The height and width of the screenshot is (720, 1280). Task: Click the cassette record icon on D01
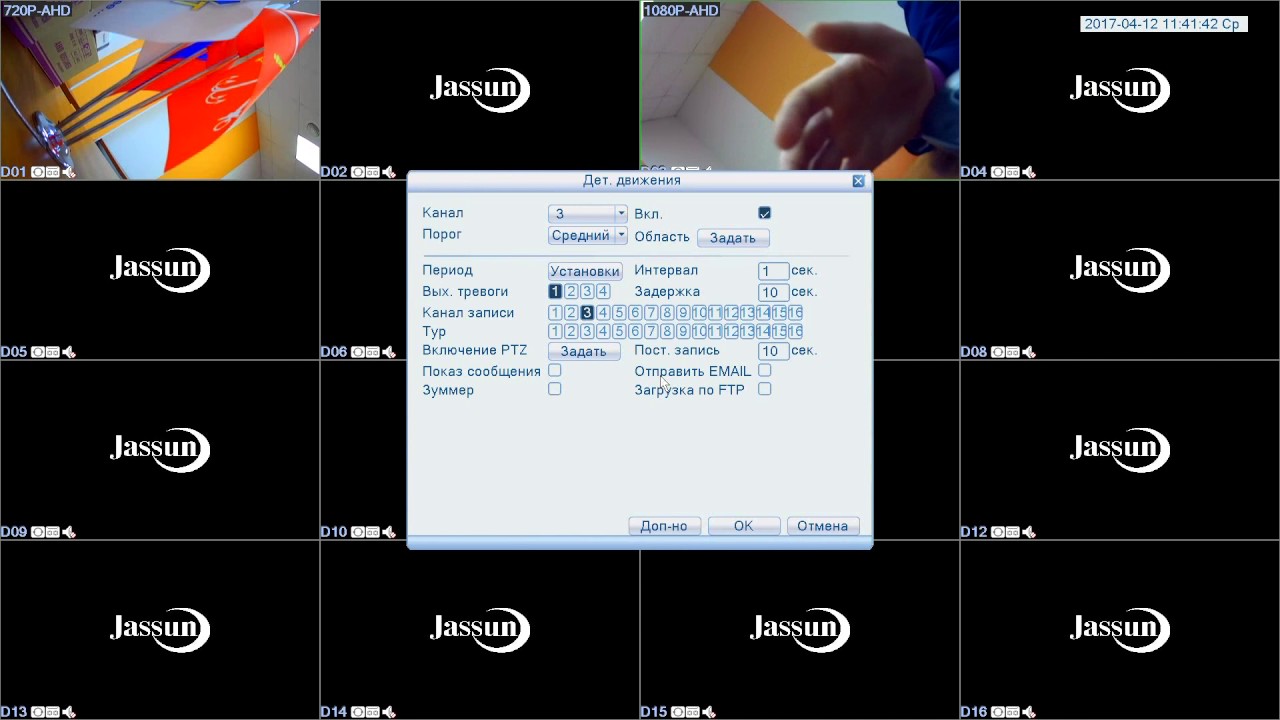pyautogui.click(x=53, y=172)
